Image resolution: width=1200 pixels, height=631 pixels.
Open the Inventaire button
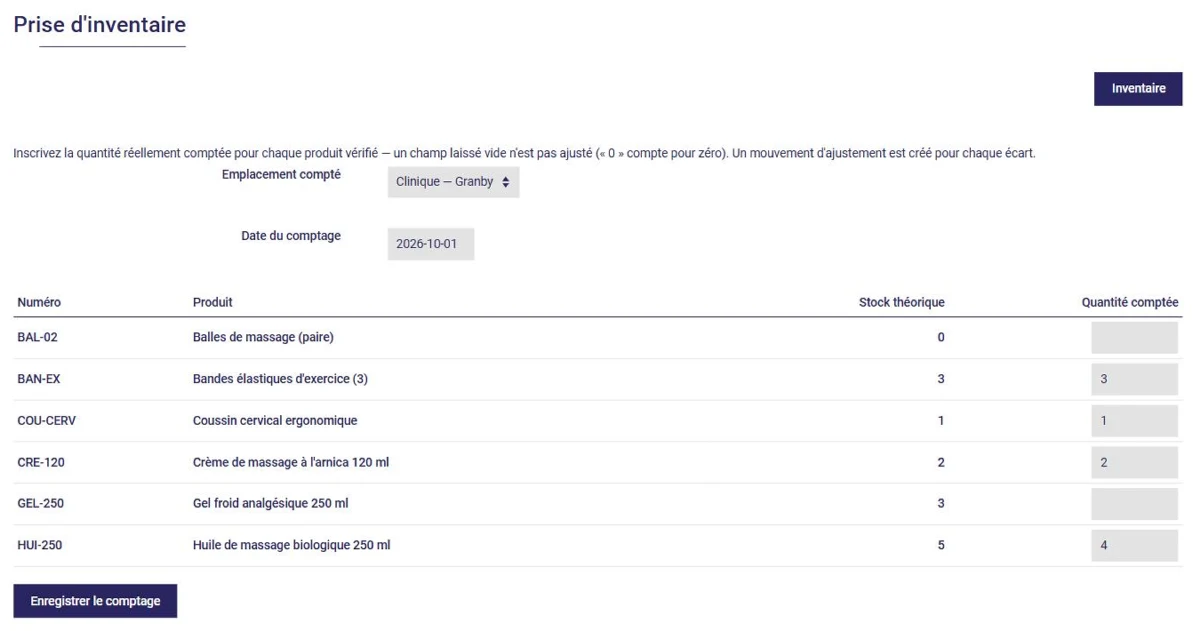pyautogui.click(x=1138, y=88)
